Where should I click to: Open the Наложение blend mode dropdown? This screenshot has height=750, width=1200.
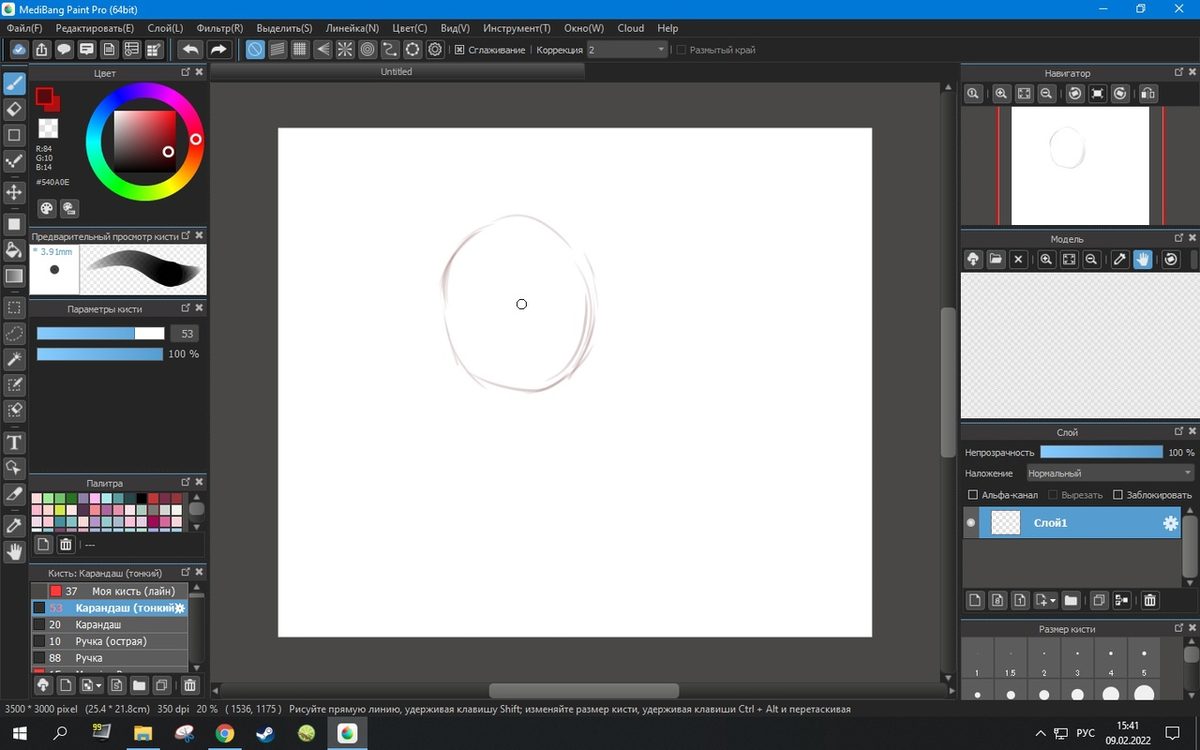[x=1110, y=473]
